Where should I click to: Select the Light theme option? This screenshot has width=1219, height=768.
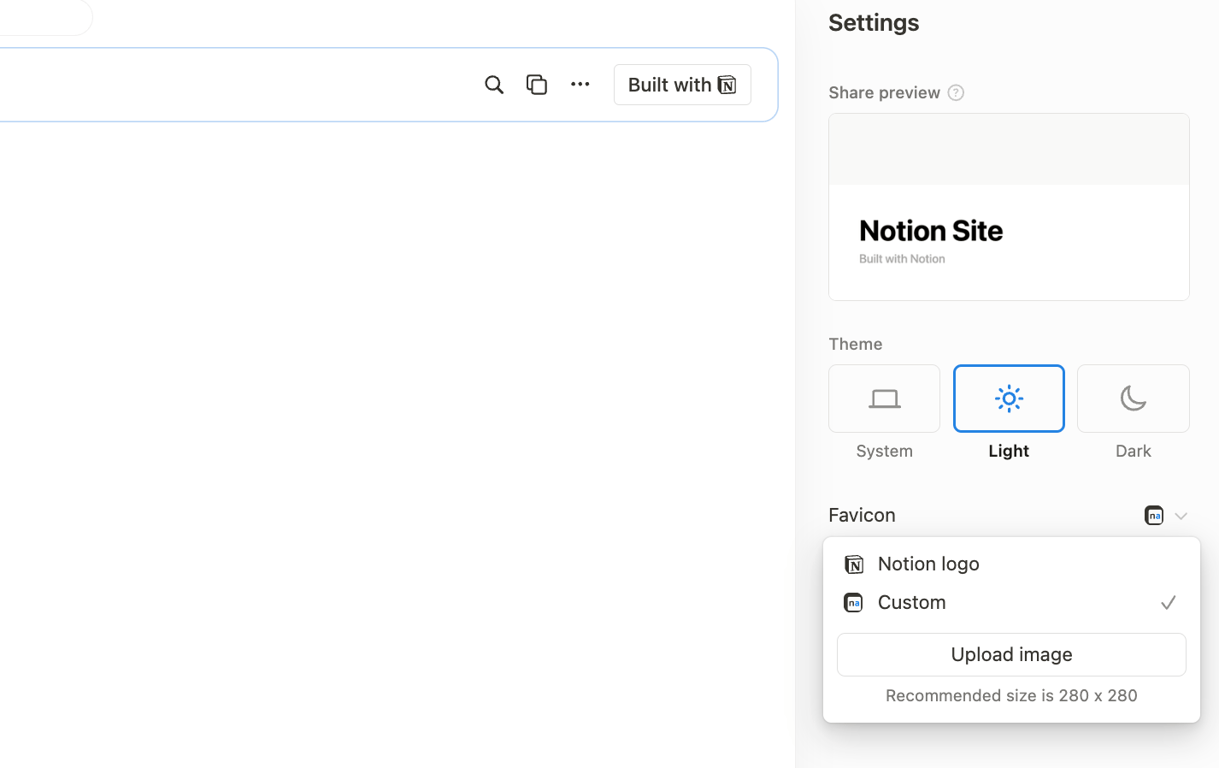1009,399
